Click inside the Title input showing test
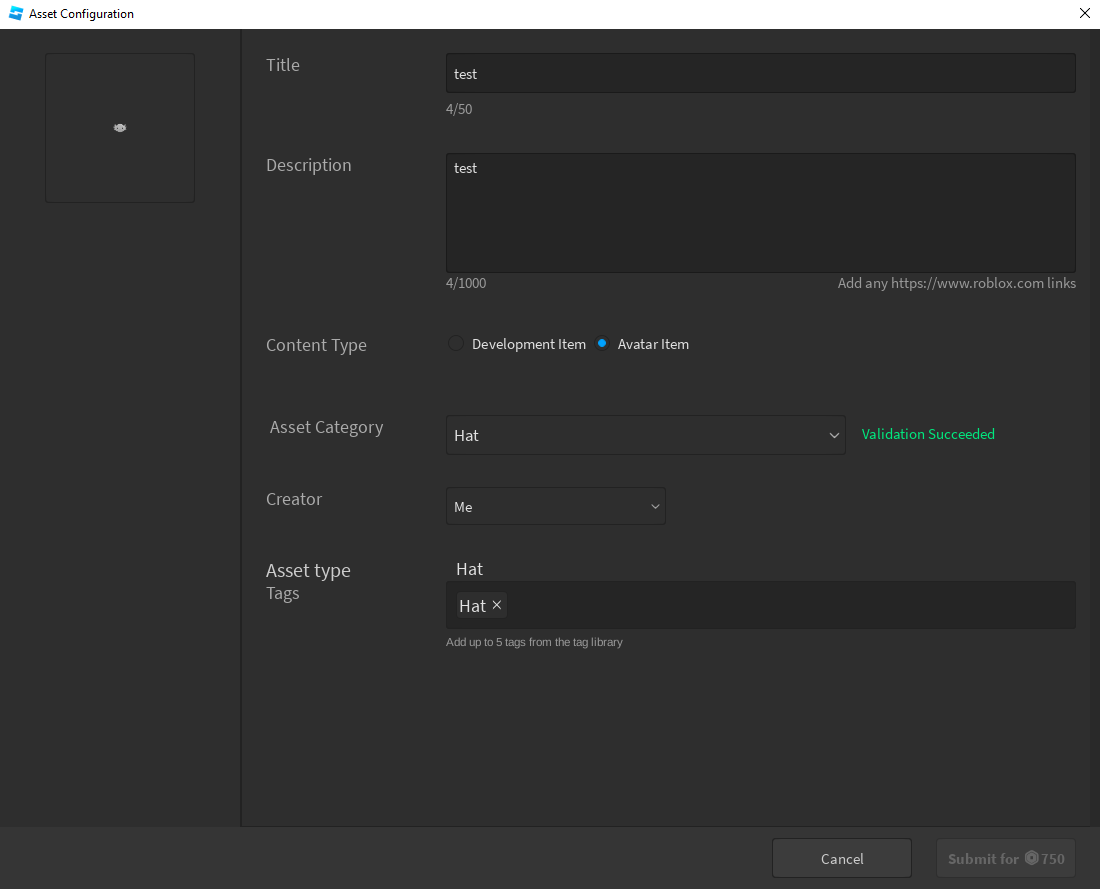The width and height of the screenshot is (1100, 889). tap(760, 72)
